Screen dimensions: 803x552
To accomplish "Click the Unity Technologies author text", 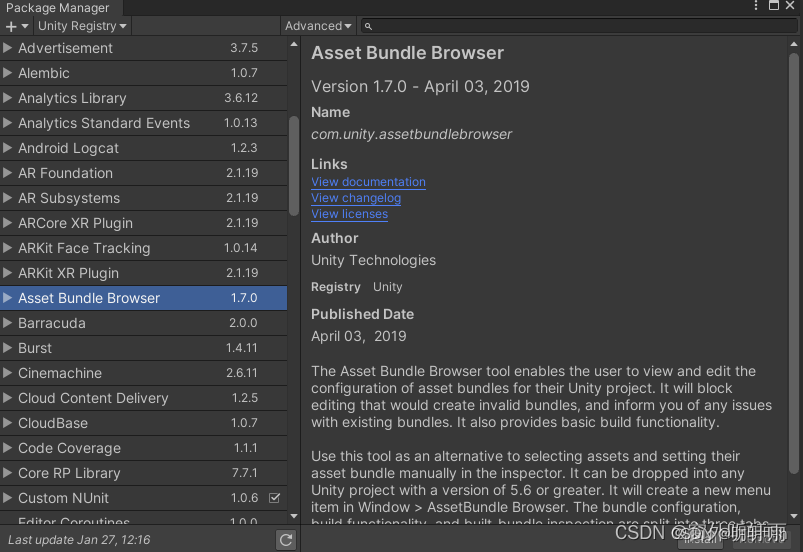I will pyautogui.click(x=373, y=260).
